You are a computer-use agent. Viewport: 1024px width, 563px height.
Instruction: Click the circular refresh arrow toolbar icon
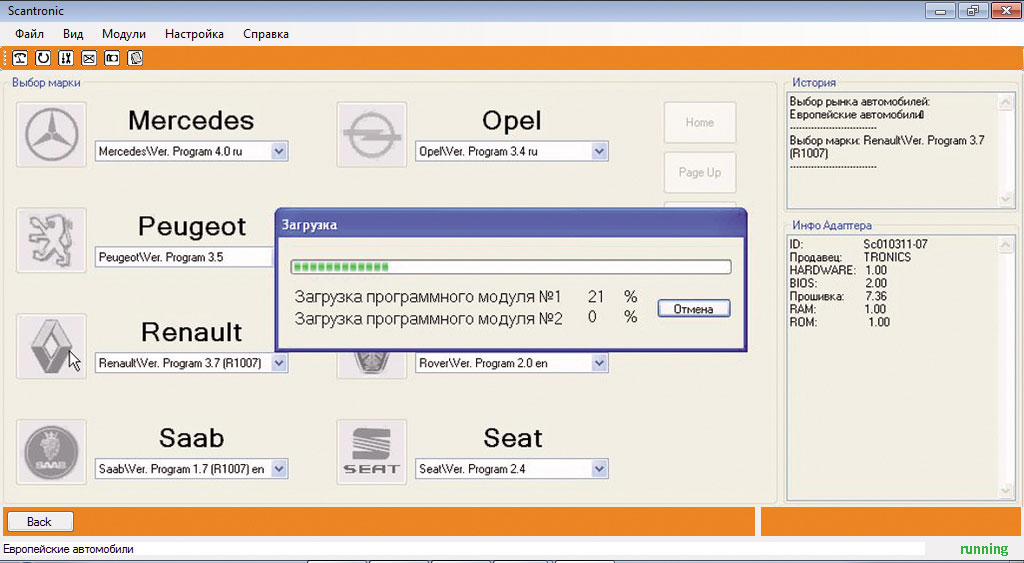[43, 58]
